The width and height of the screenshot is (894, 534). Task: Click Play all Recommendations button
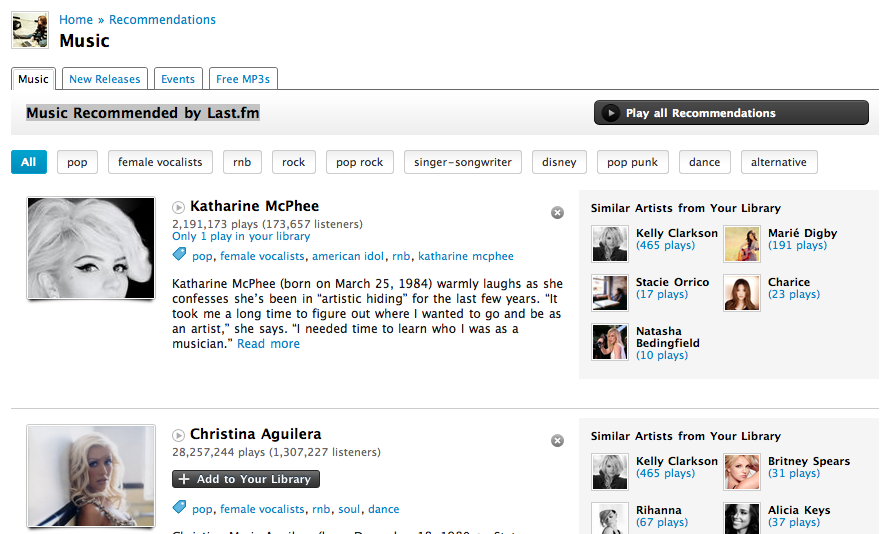(731, 113)
